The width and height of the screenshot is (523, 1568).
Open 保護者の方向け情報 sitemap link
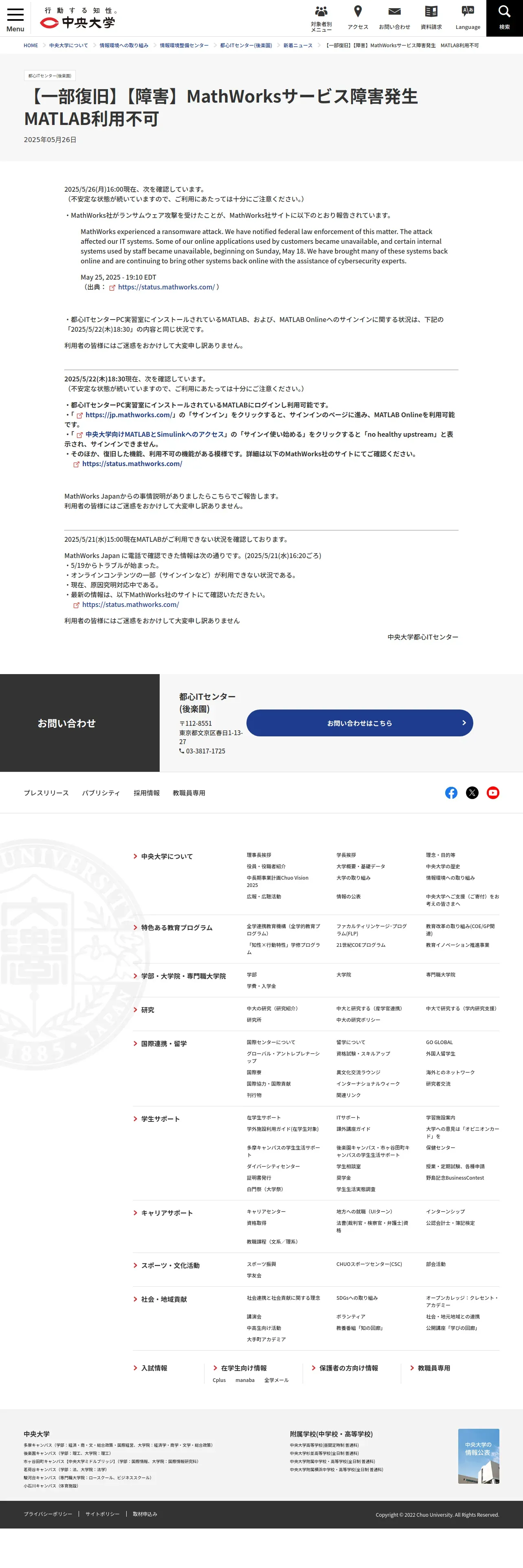tap(348, 1369)
